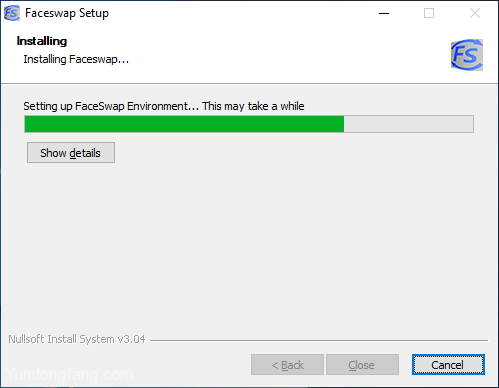The height and width of the screenshot is (388, 499).
Task: Click the 'Installing Faceswap...' subtitle text
Action: 76,59
